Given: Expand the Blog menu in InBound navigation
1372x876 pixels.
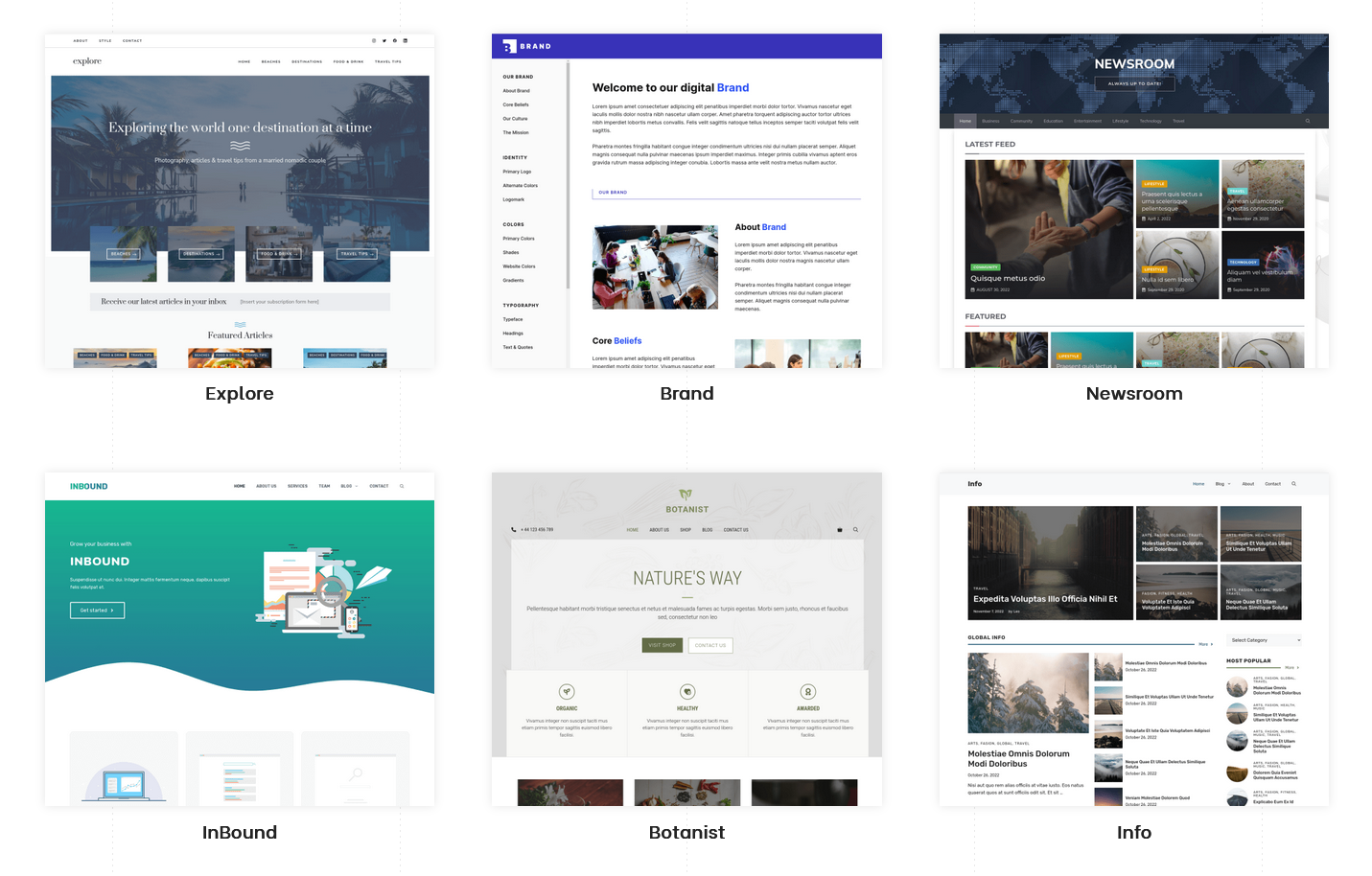Looking at the screenshot, I should tap(349, 486).
